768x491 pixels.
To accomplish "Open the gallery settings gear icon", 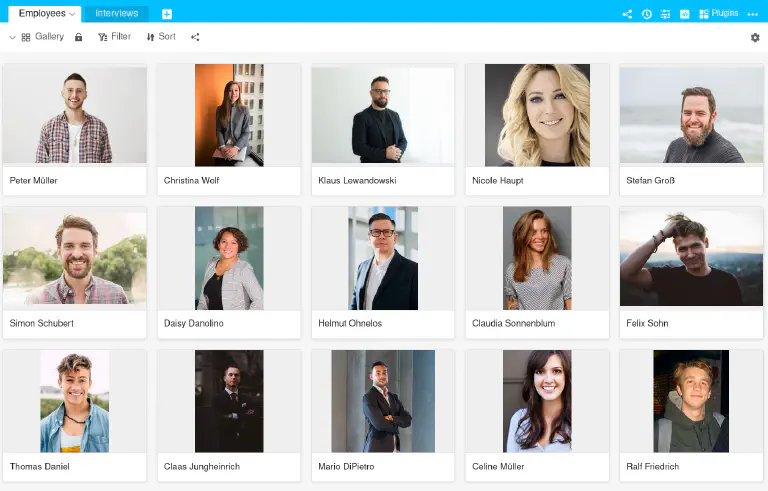I will point(755,38).
